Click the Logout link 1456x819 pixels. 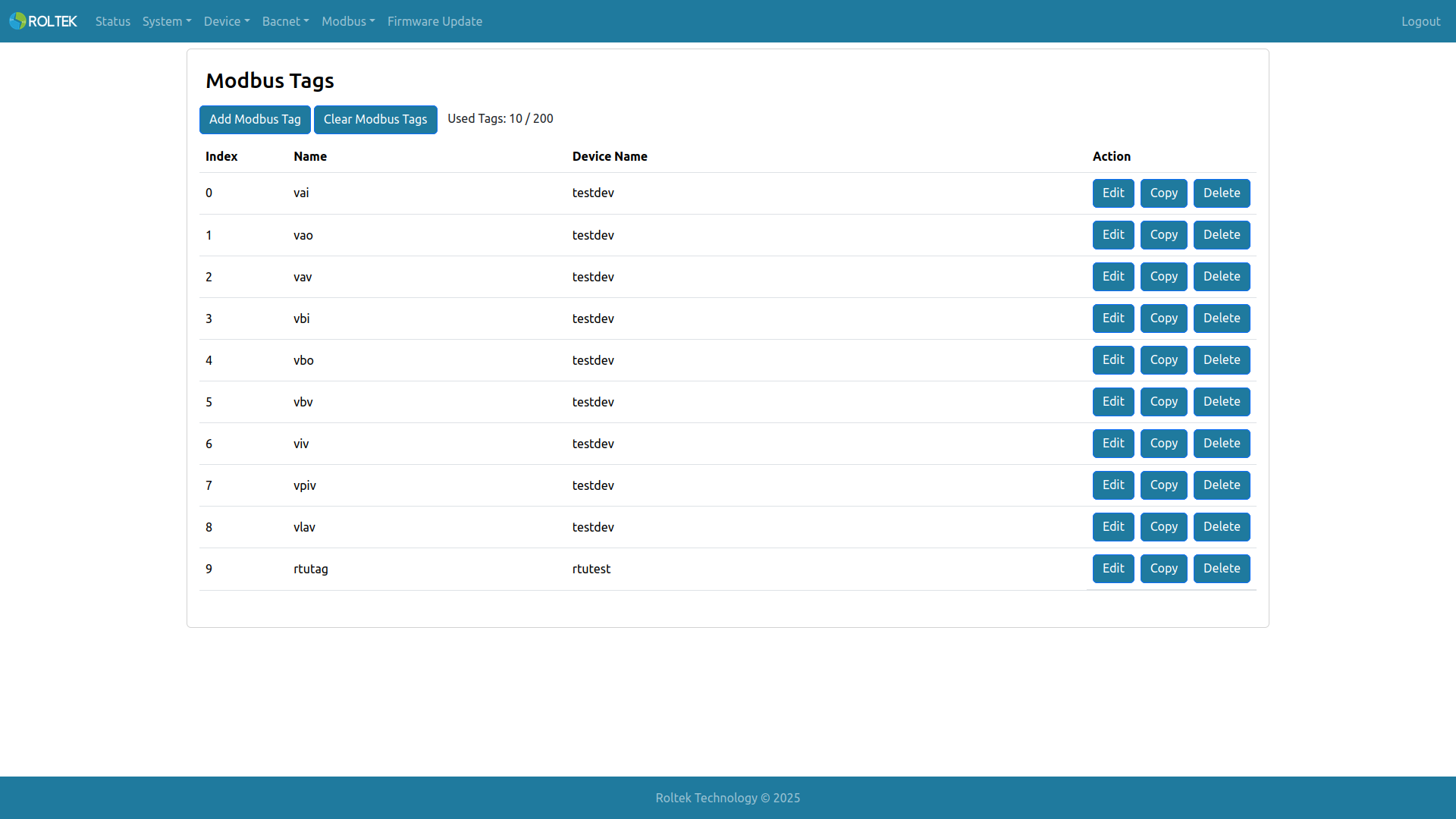pyautogui.click(x=1420, y=21)
